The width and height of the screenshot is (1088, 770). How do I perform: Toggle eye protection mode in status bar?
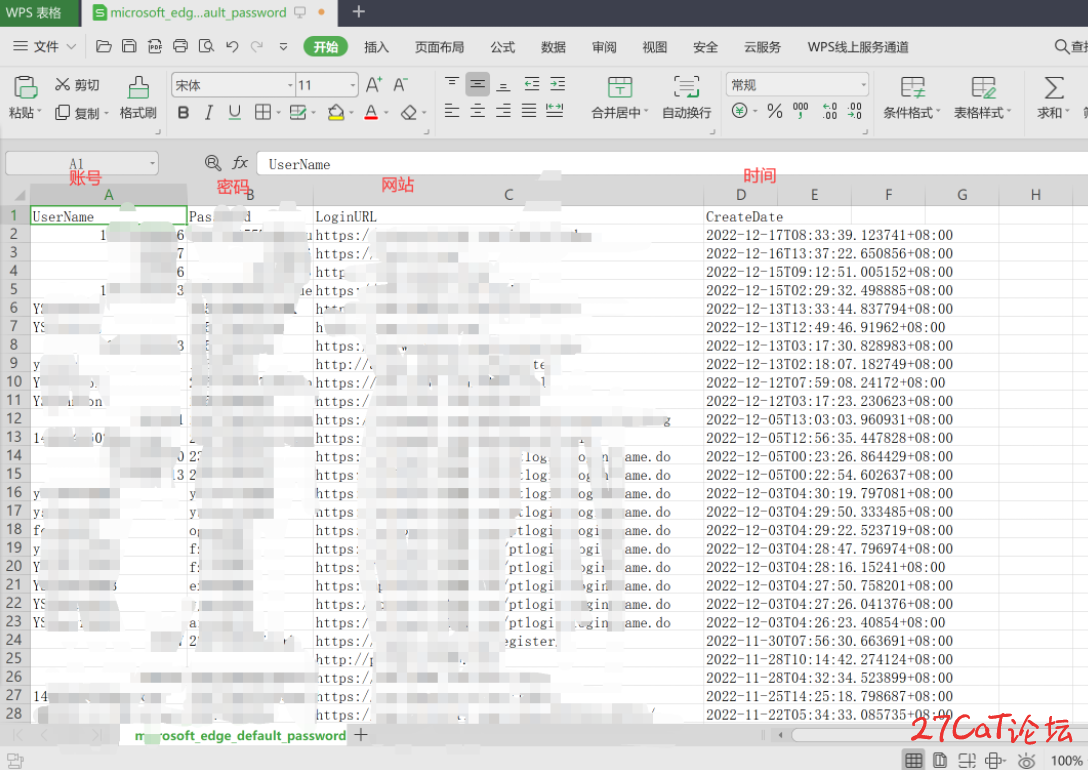(1026, 760)
